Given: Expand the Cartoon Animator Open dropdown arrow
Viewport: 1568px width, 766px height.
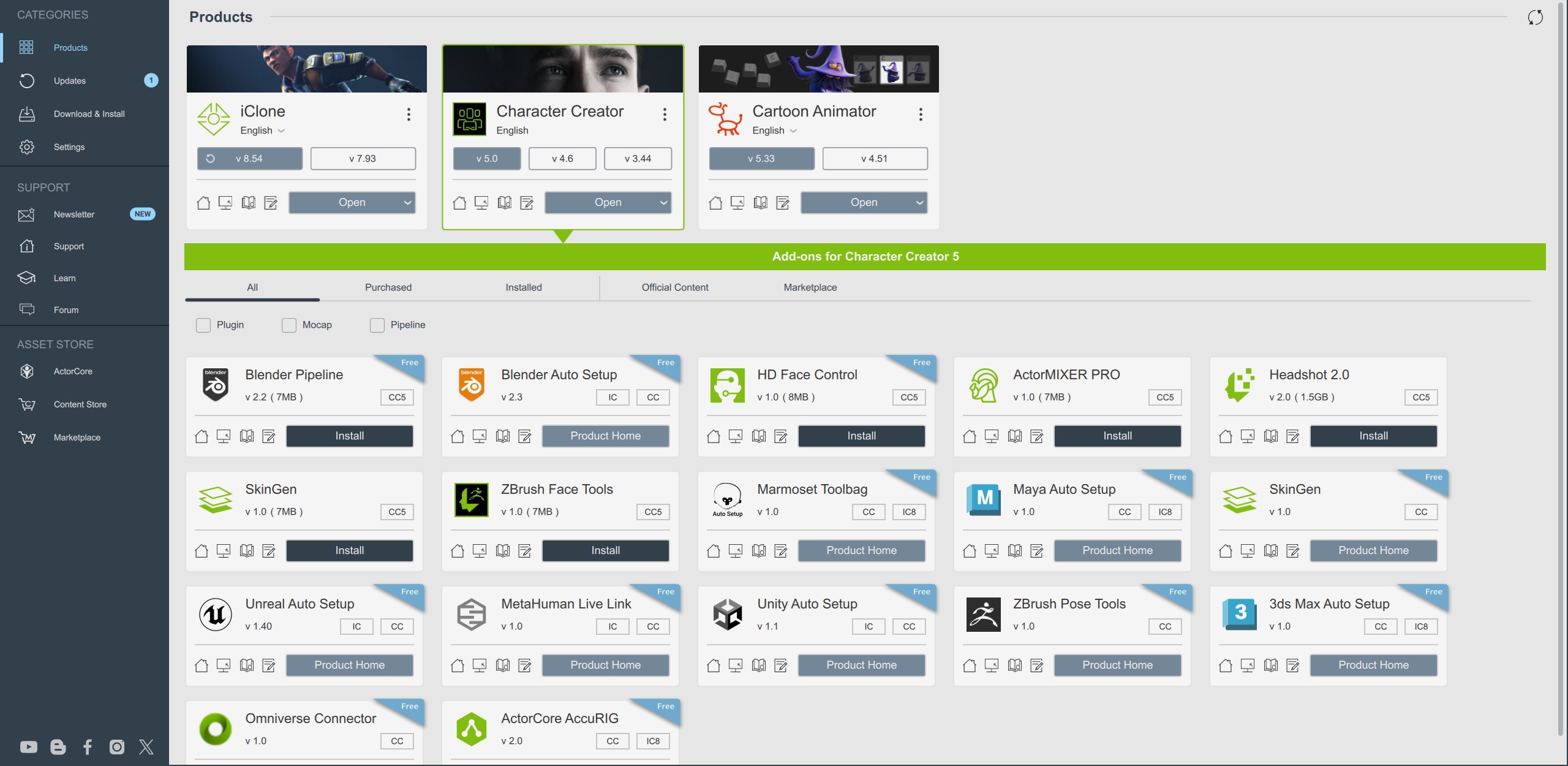Looking at the screenshot, I should pyautogui.click(x=919, y=203).
